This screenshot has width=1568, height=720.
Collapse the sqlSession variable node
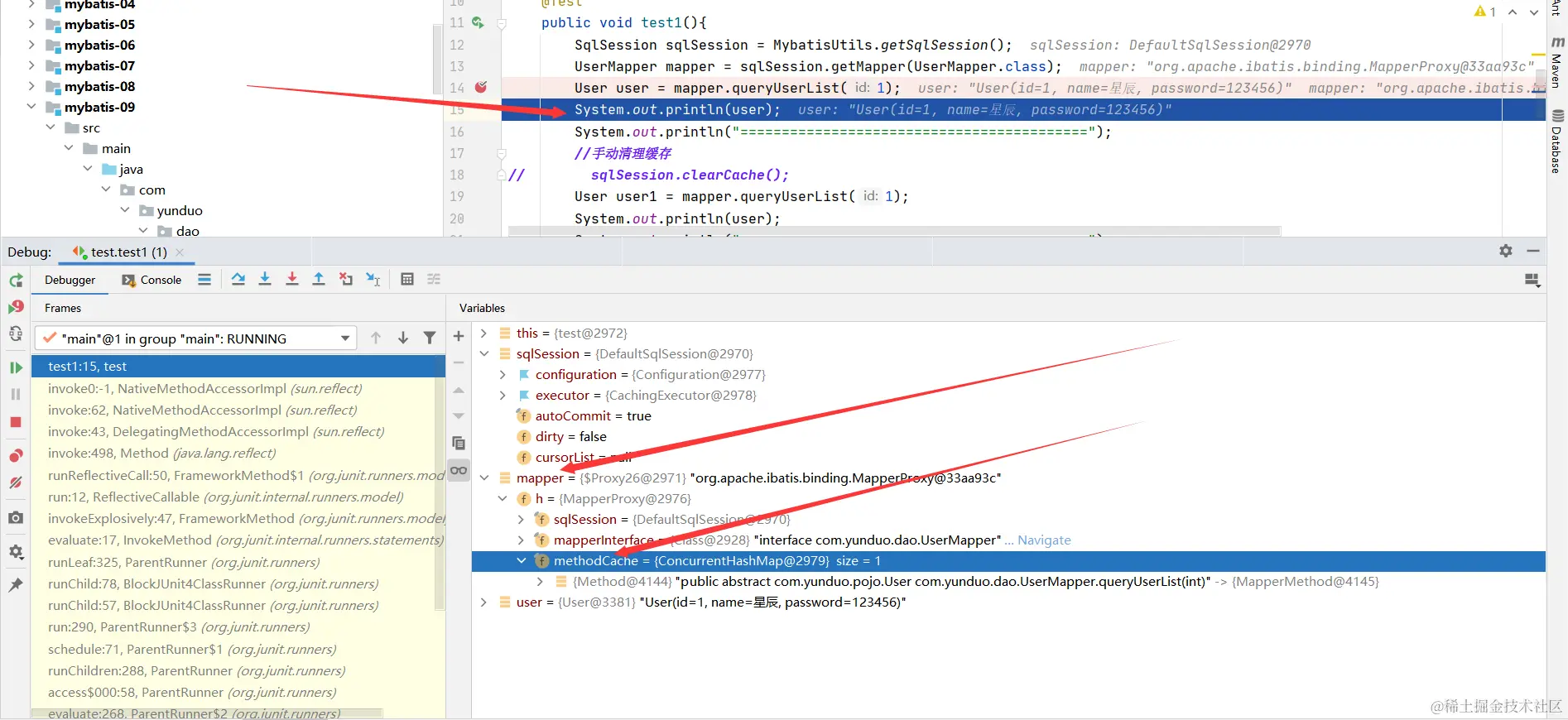[484, 354]
